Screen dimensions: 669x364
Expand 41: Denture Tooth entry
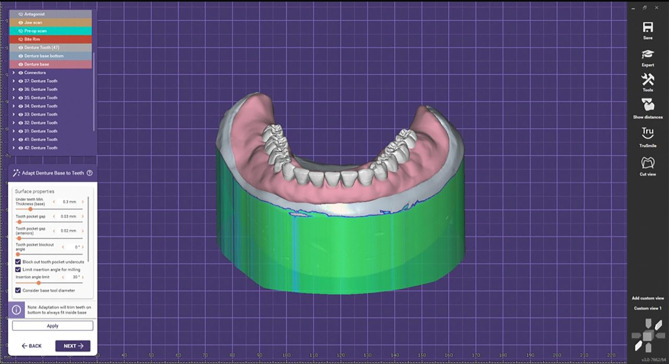click(x=14, y=140)
